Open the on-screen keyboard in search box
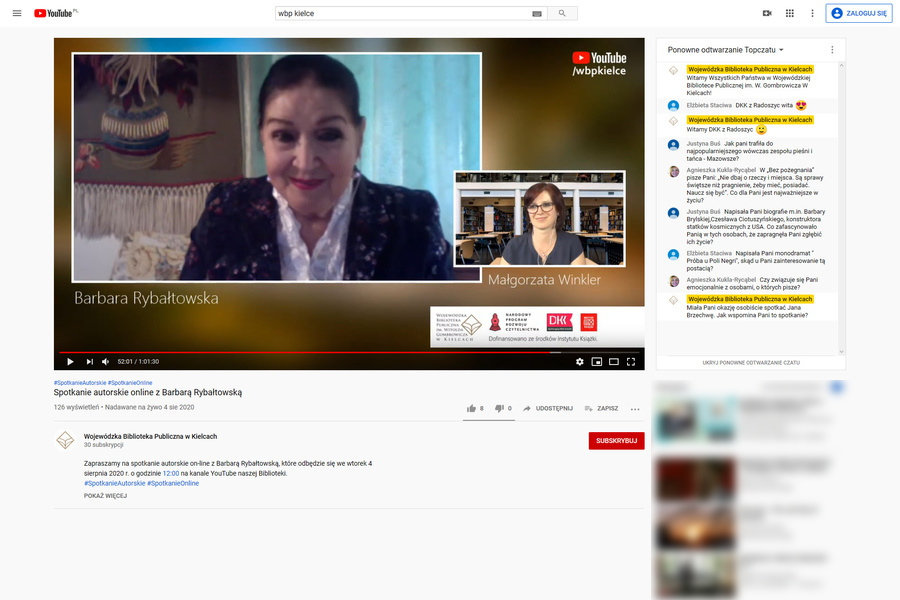Screen dimensions: 900x600 coord(537,14)
